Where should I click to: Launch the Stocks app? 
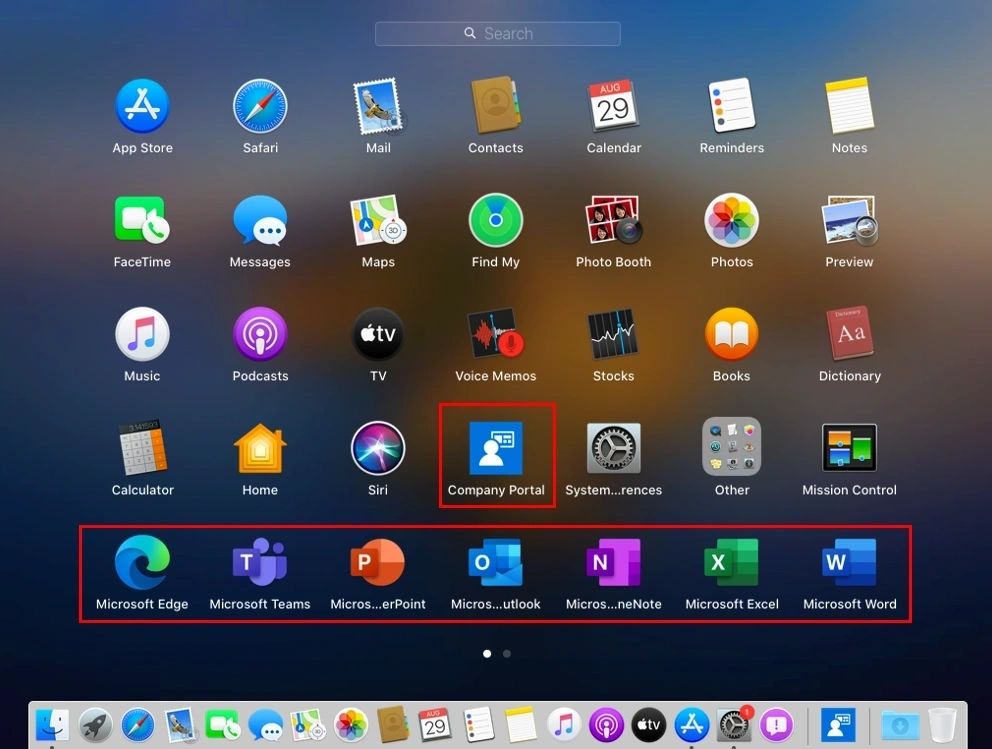614,334
